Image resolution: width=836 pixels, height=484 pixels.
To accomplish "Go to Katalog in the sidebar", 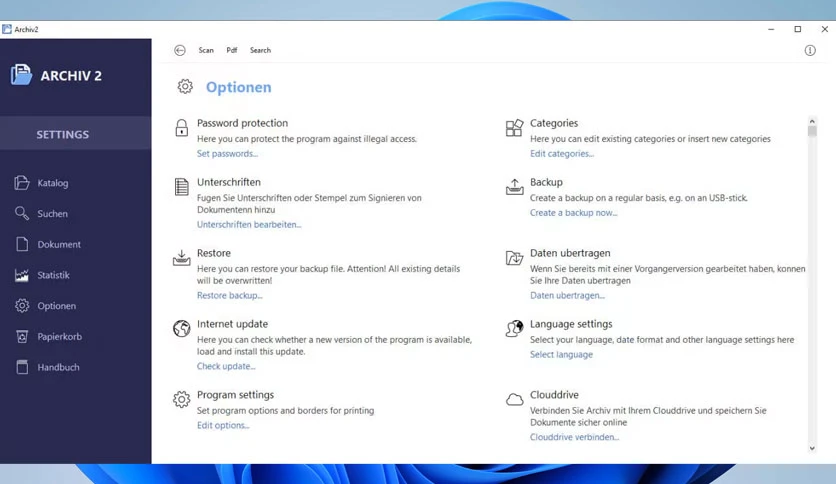I will [x=53, y=183].
